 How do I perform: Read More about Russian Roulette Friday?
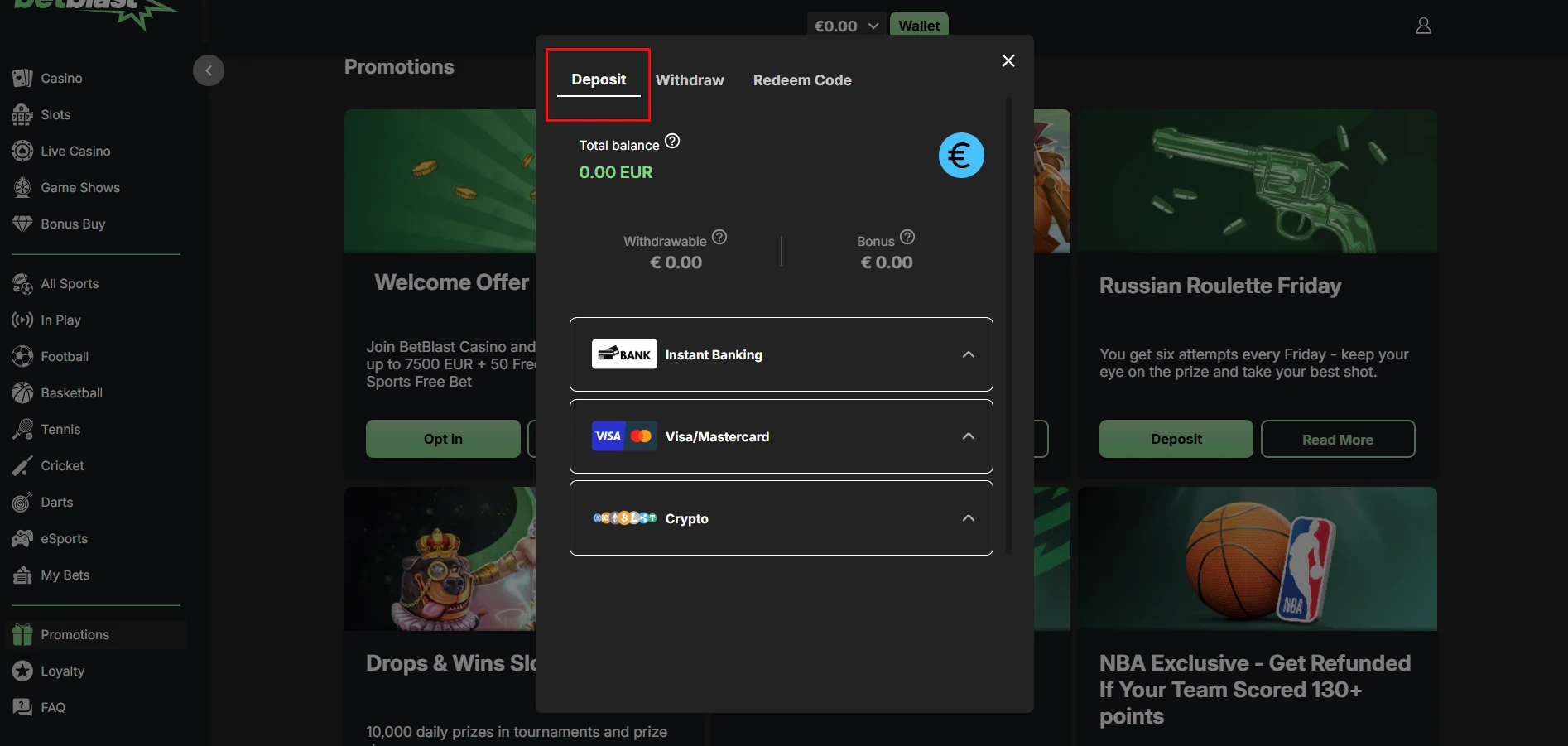(1338, 439)
